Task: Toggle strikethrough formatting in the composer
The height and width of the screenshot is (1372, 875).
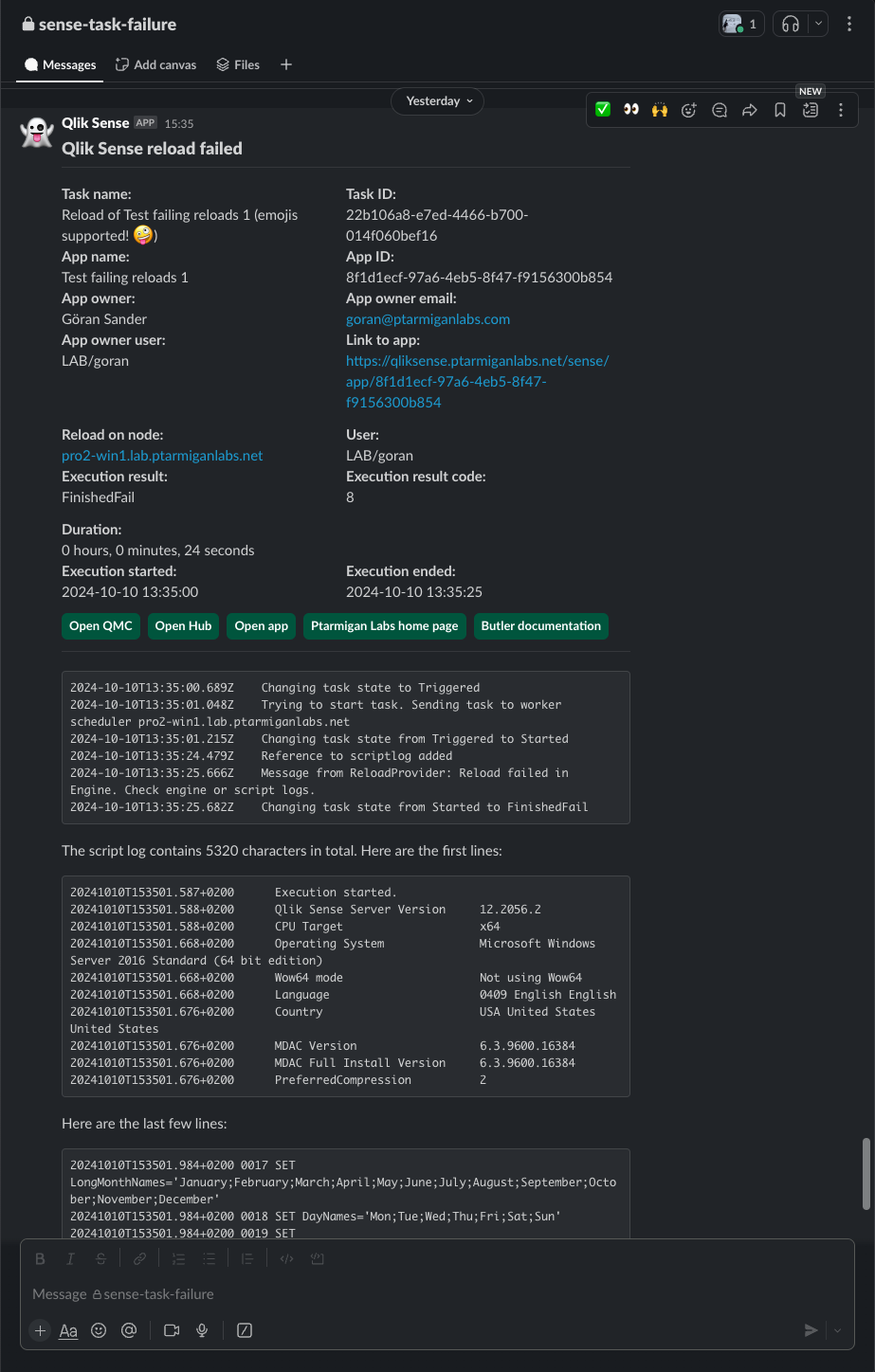Action: [100, 1258]
